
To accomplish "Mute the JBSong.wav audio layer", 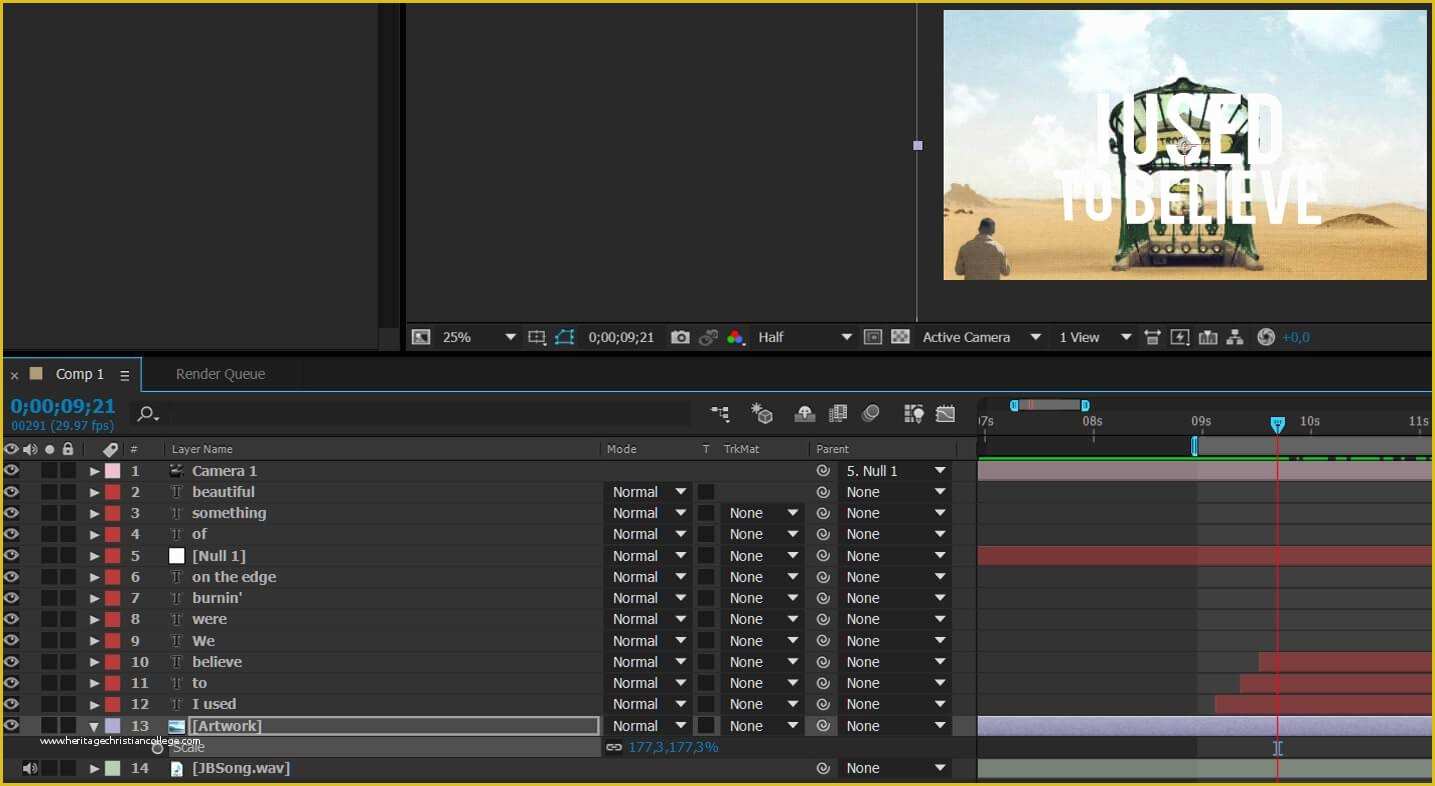I will point(28,767).
